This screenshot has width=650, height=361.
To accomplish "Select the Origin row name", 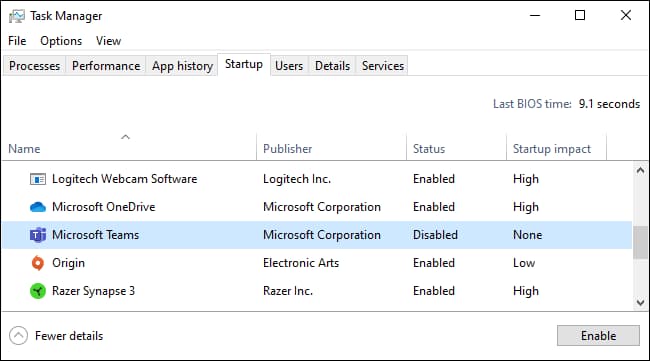I will 68,263.
